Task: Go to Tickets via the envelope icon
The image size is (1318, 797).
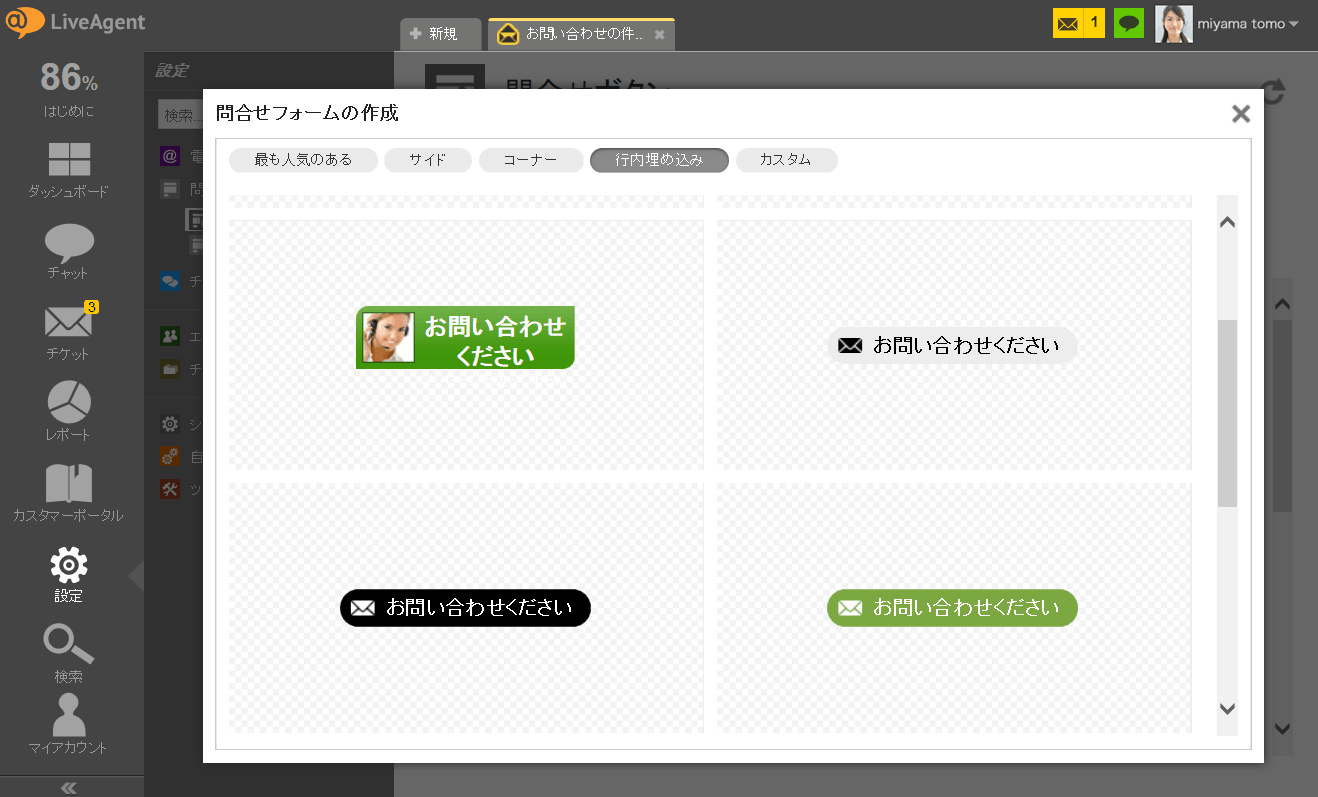Action: 69,322
